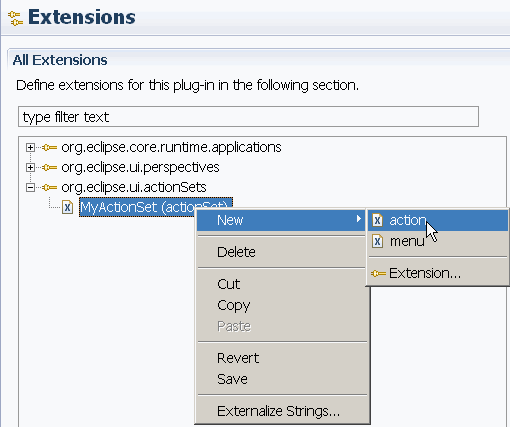This screenshot has height=428, width=511.
Task: Choose Delete from the context menu
Action: click(x=236, y=252)
